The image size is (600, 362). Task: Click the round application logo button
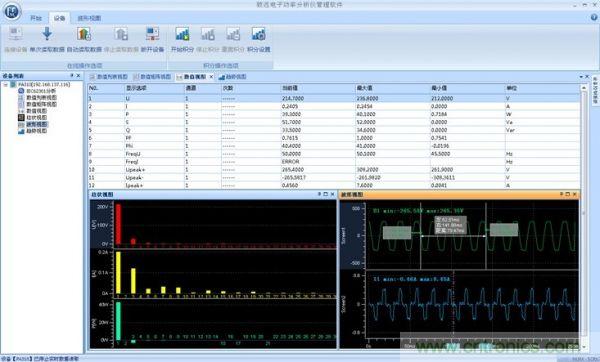(12, 11)
